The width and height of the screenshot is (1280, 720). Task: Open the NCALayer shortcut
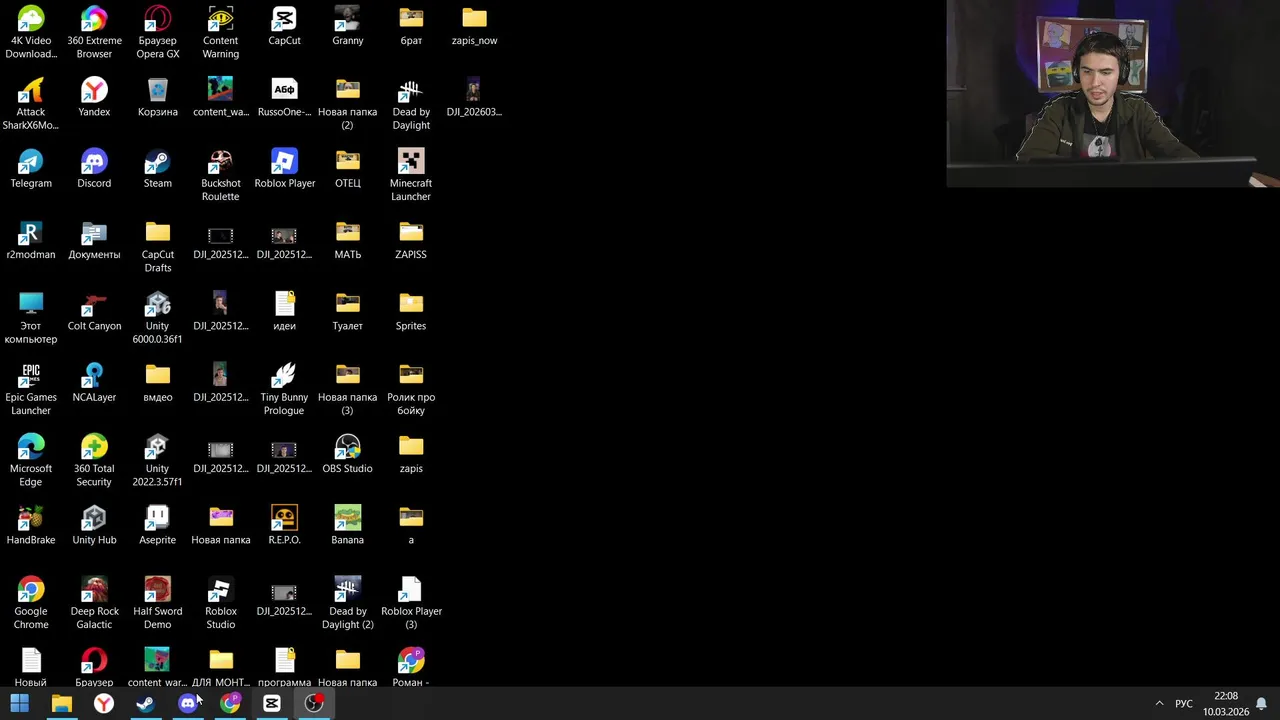(94, 382)
